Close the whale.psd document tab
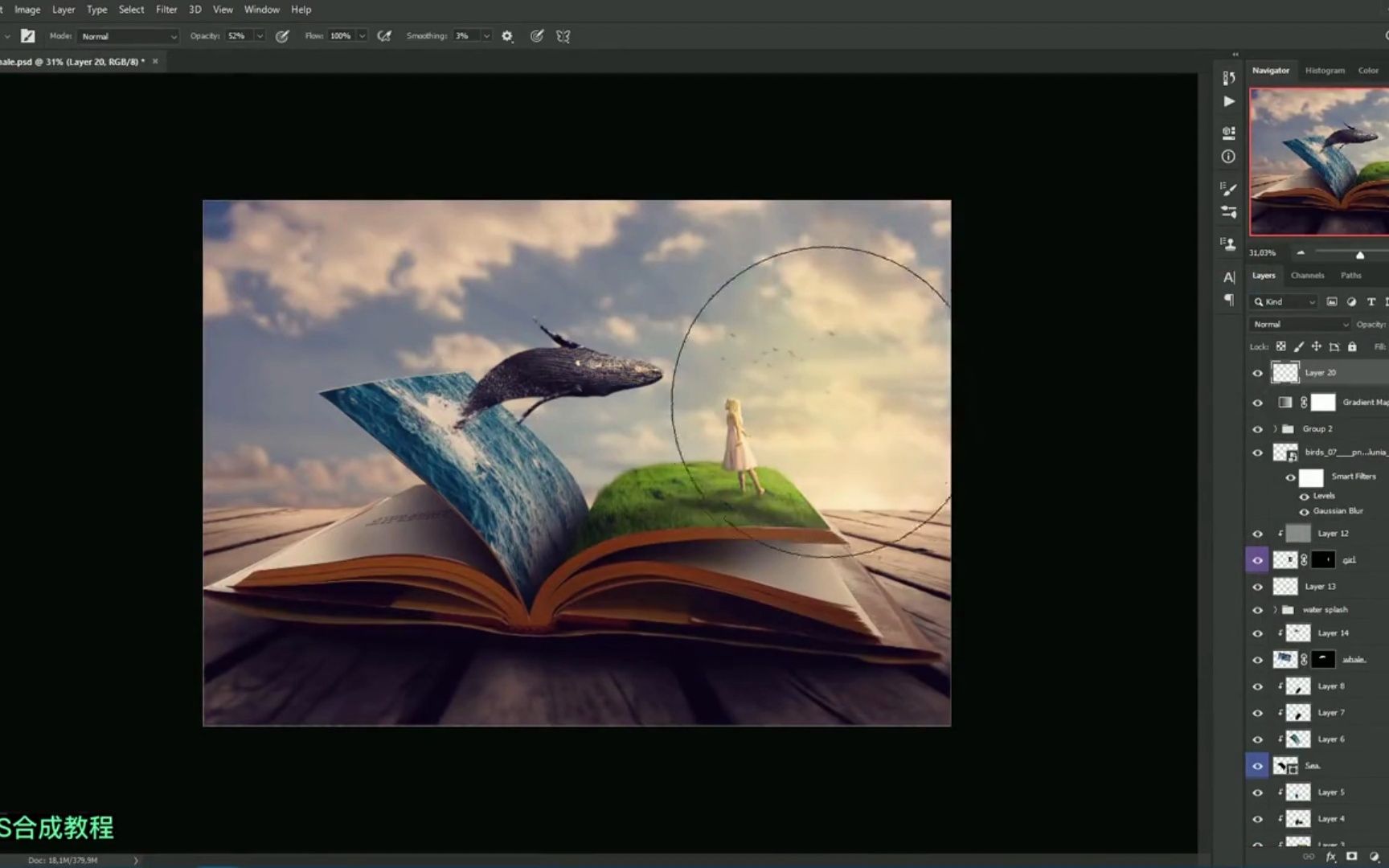Viewport: 1389px width, 868px height. click(155, 61)
